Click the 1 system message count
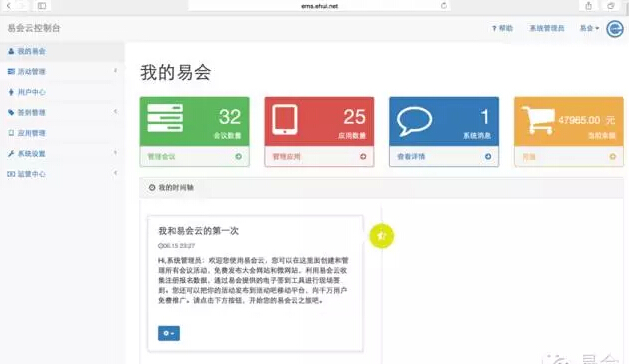This screenshot has height=364, width=629. pyautogui.click(x=485, y=117)
